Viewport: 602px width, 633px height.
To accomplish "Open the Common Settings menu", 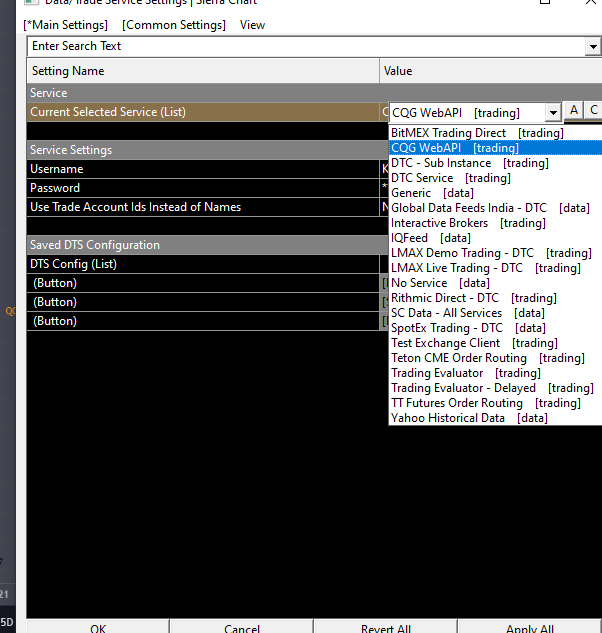I will pos(174,25).
